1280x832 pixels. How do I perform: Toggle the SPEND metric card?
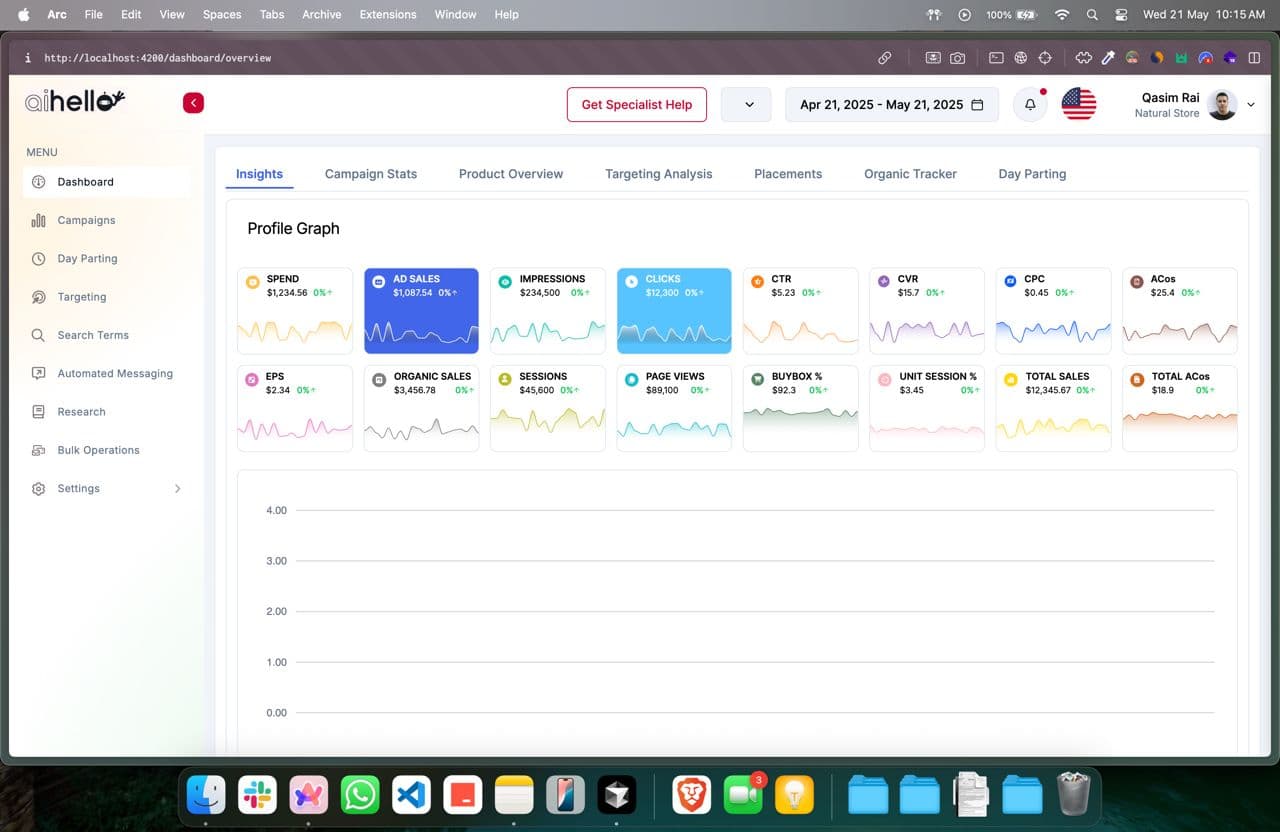295,310
